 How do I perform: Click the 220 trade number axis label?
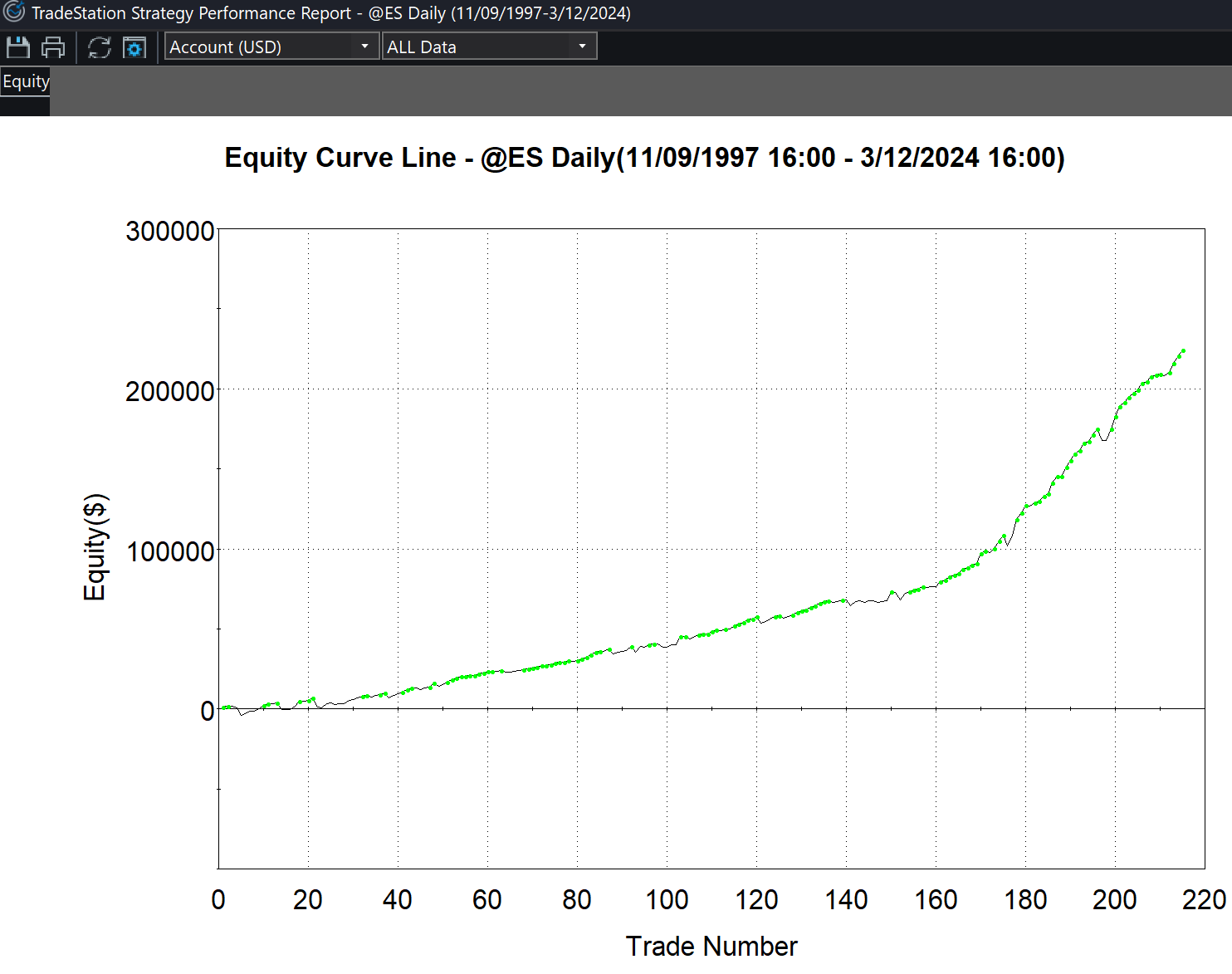(1203, 900)
